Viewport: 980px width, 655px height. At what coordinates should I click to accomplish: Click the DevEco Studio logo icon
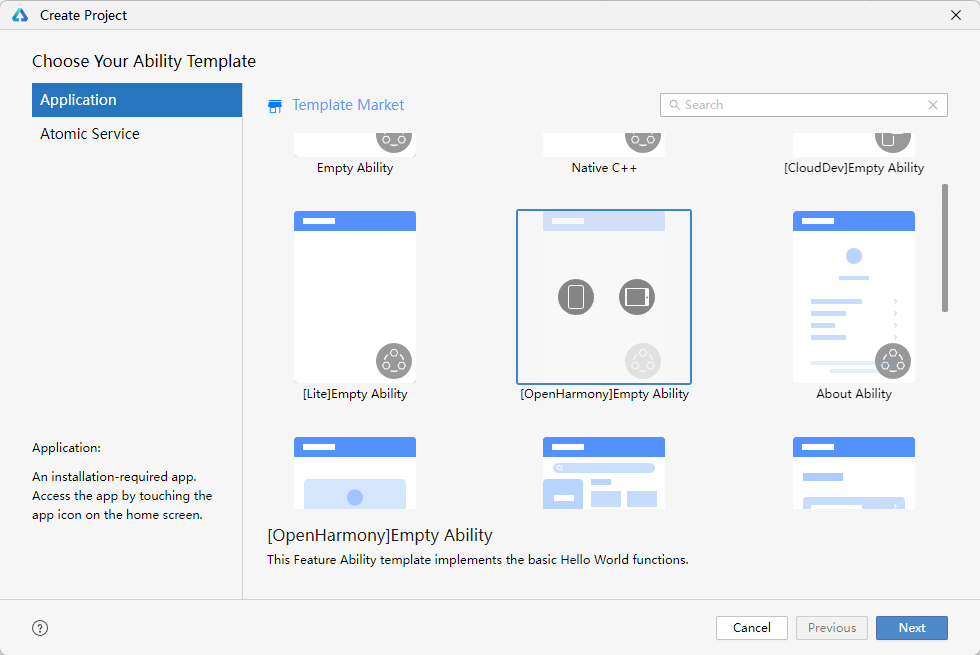[x=20, y=15]
